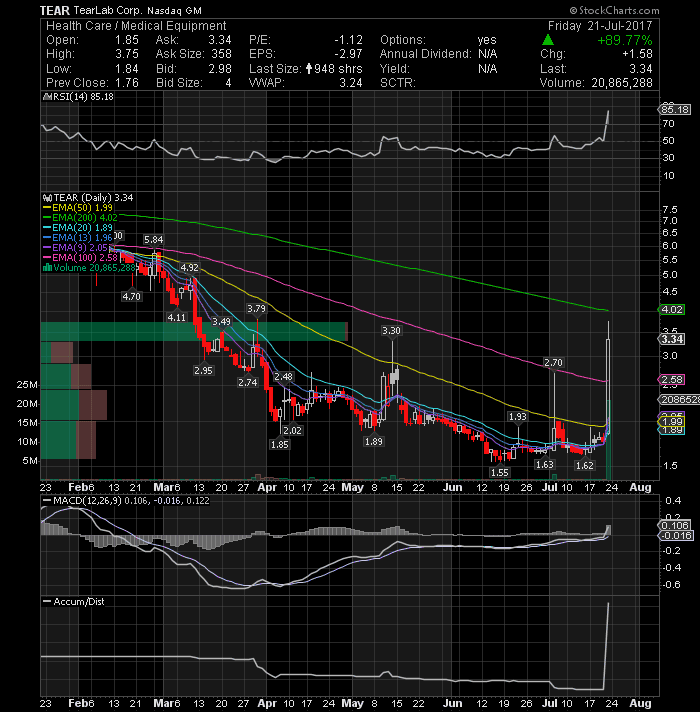
Task: Click the Chg value +1.58
Action: tap(637, 54)
